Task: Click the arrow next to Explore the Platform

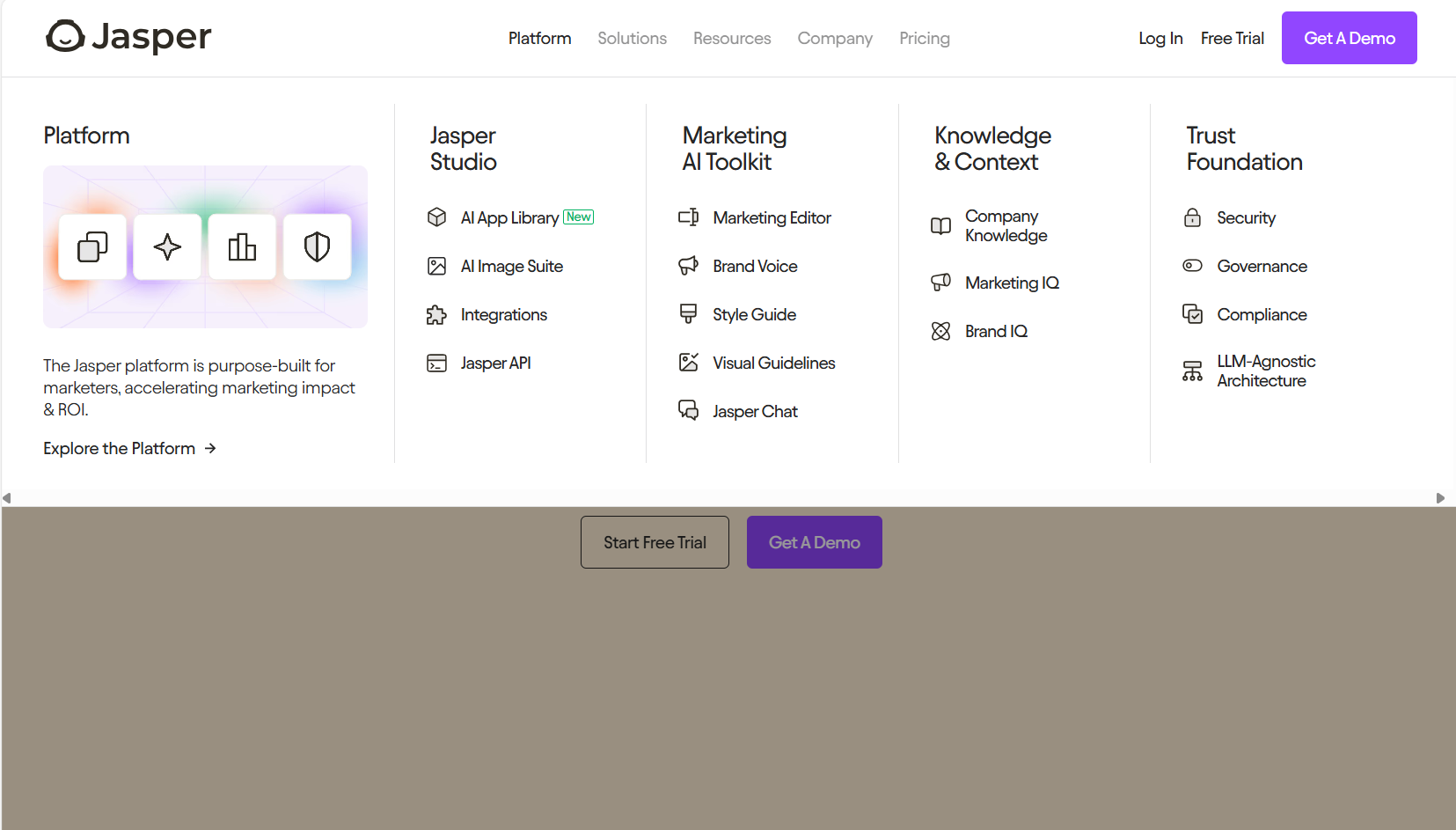Action: click(x=210, y=448)
